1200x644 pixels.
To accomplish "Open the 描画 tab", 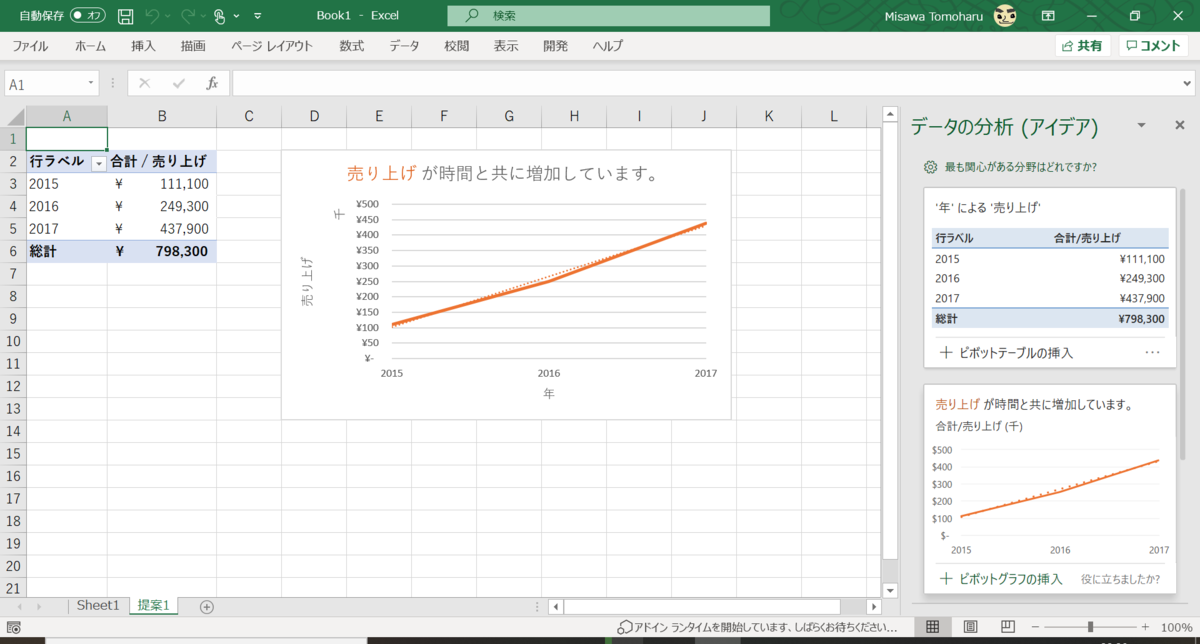I will 193,46.
